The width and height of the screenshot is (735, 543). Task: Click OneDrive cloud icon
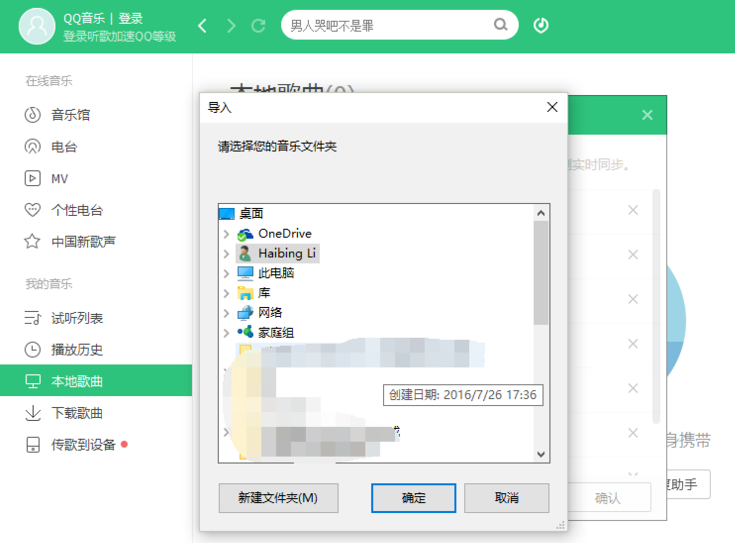[x=245, y=234]
